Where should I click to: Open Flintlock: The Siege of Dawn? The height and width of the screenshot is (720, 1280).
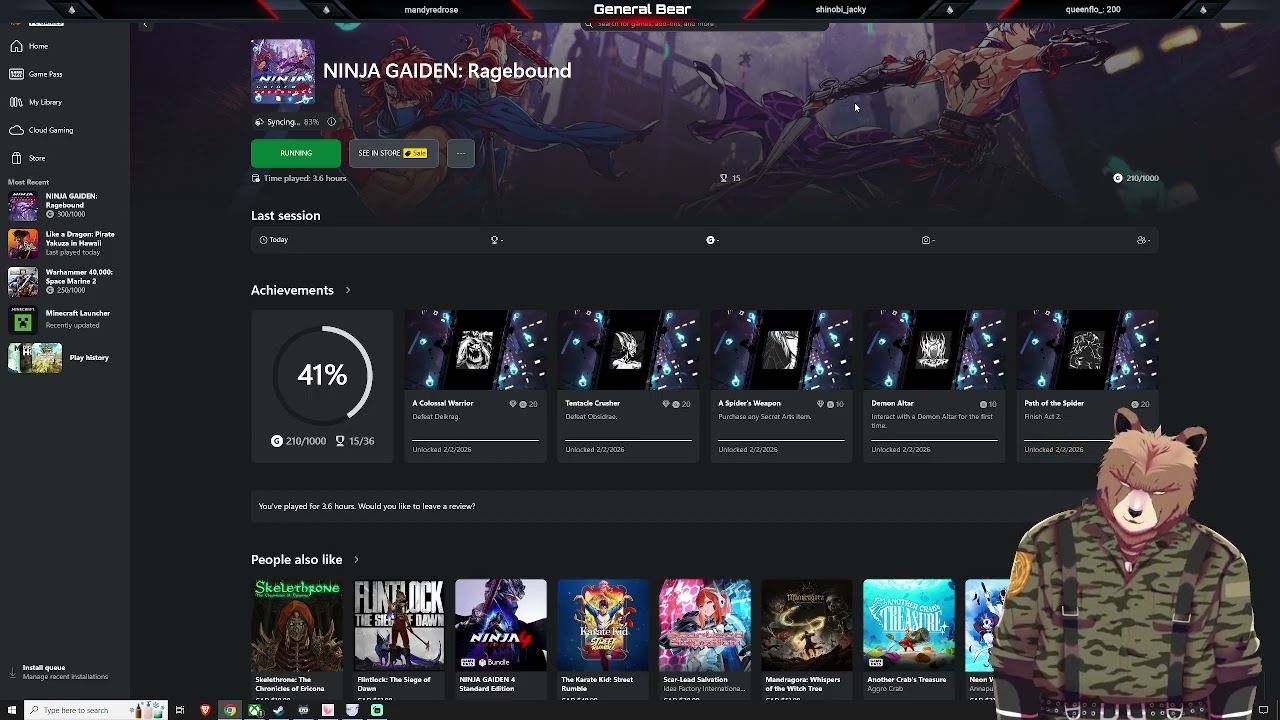click(399, 637)
